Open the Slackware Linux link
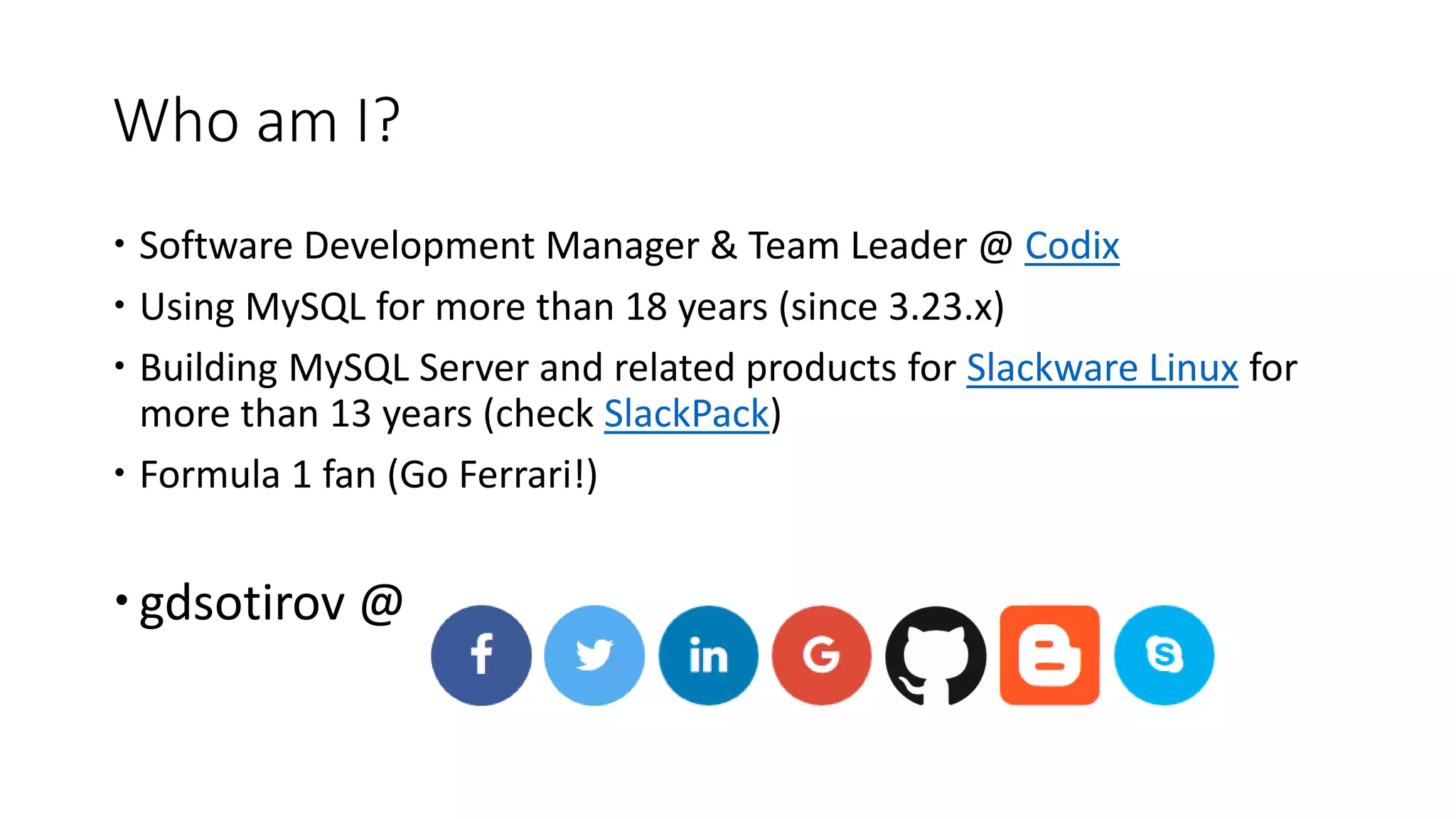Screen dimensions: 1456x819 point(1102,368)
